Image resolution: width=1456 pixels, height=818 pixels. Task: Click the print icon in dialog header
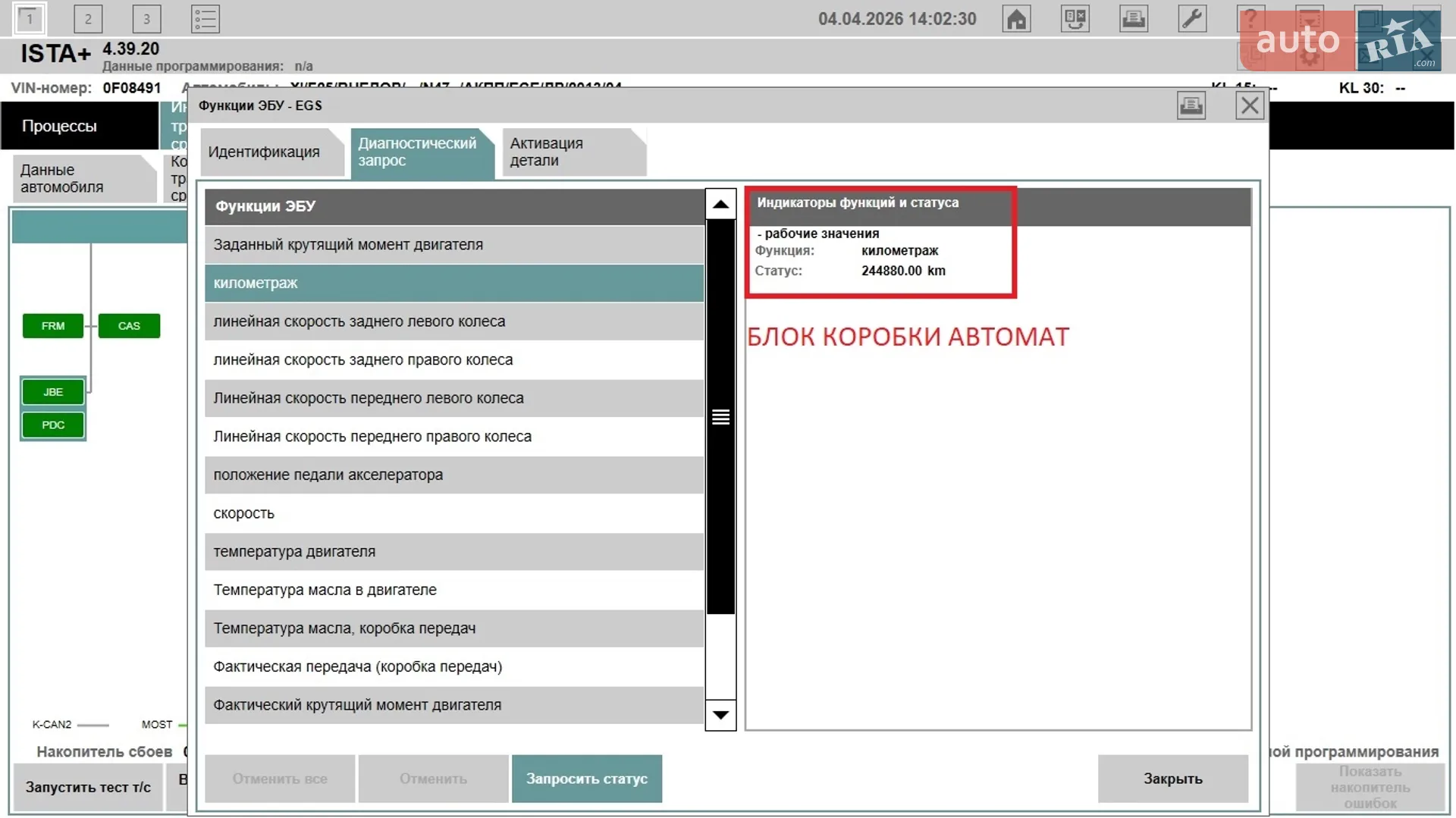pos(1191,105)
